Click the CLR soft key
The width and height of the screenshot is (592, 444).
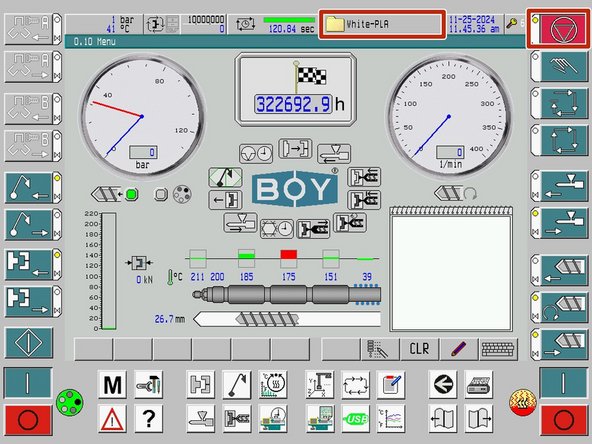(419, 349)
